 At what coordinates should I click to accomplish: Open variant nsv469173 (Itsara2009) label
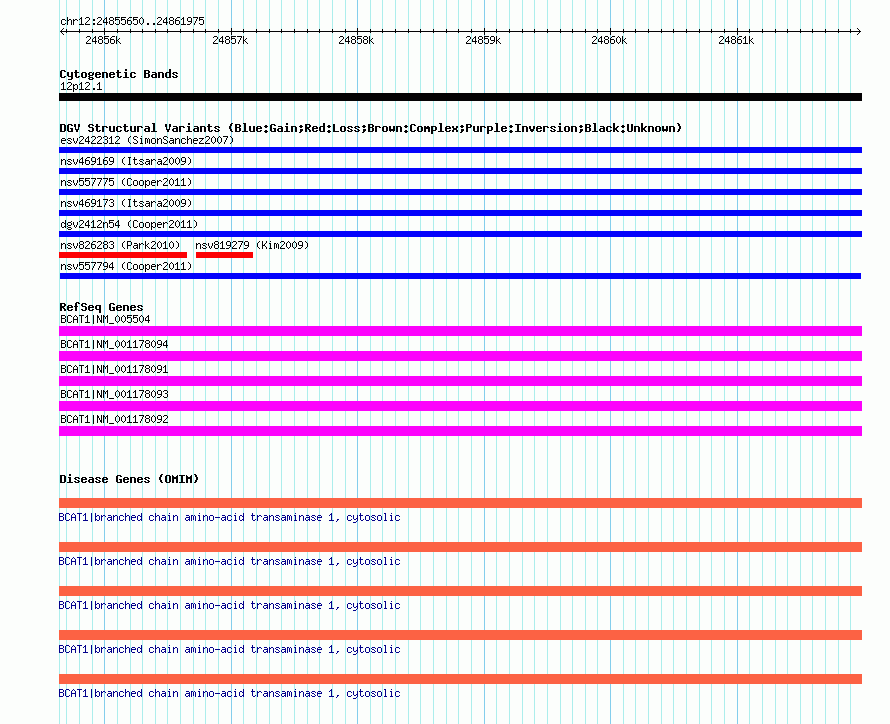tap(126, 203)
